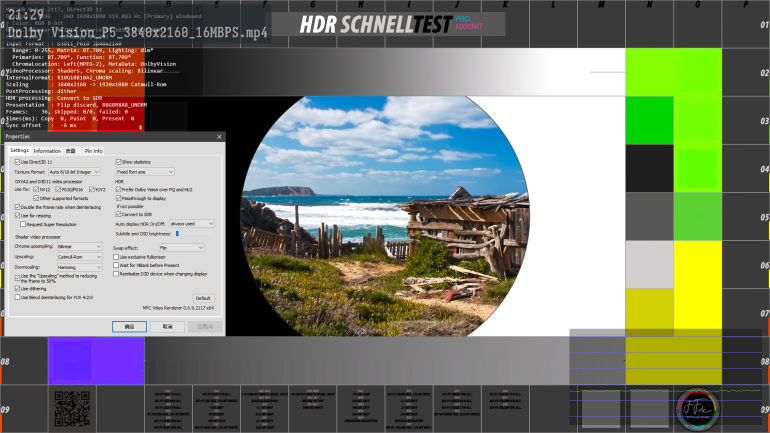Viewport: 770px width, 433px height.
Task: Check Use exclusive fullscreen
Action: 116,257
